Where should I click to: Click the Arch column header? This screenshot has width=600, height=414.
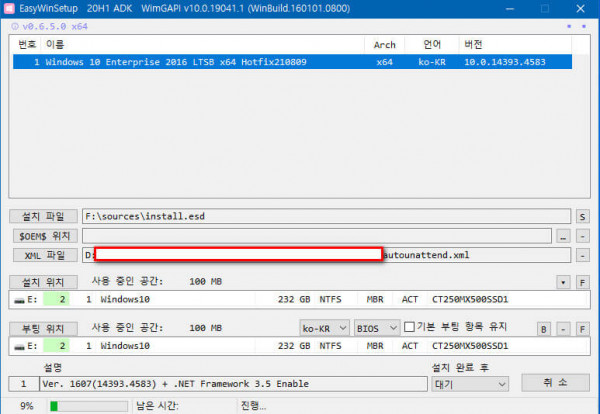385,45
